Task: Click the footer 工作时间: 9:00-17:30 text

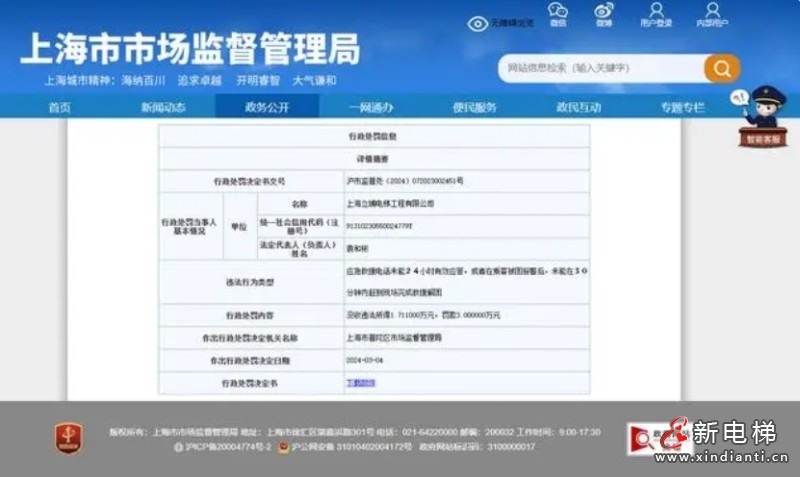Action: point(559,432)
